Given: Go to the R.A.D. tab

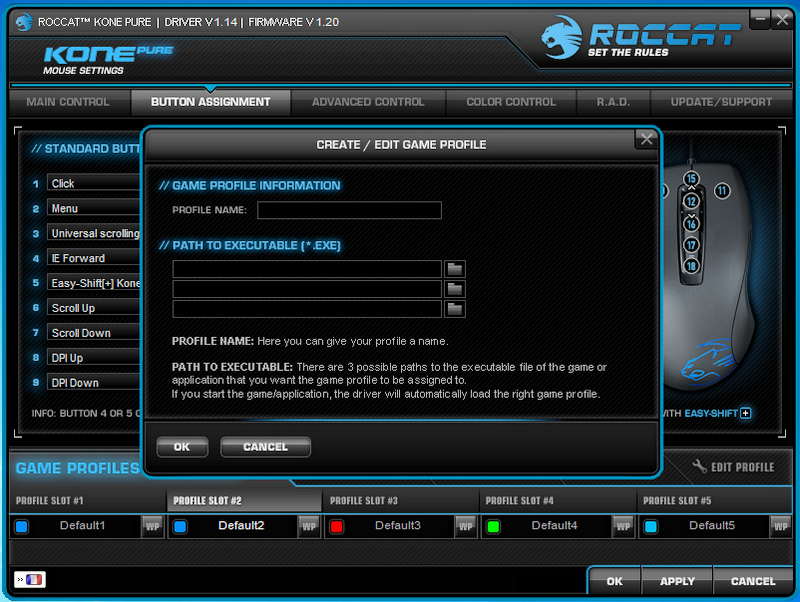Looking at the screenshot, I should point(613,102).
